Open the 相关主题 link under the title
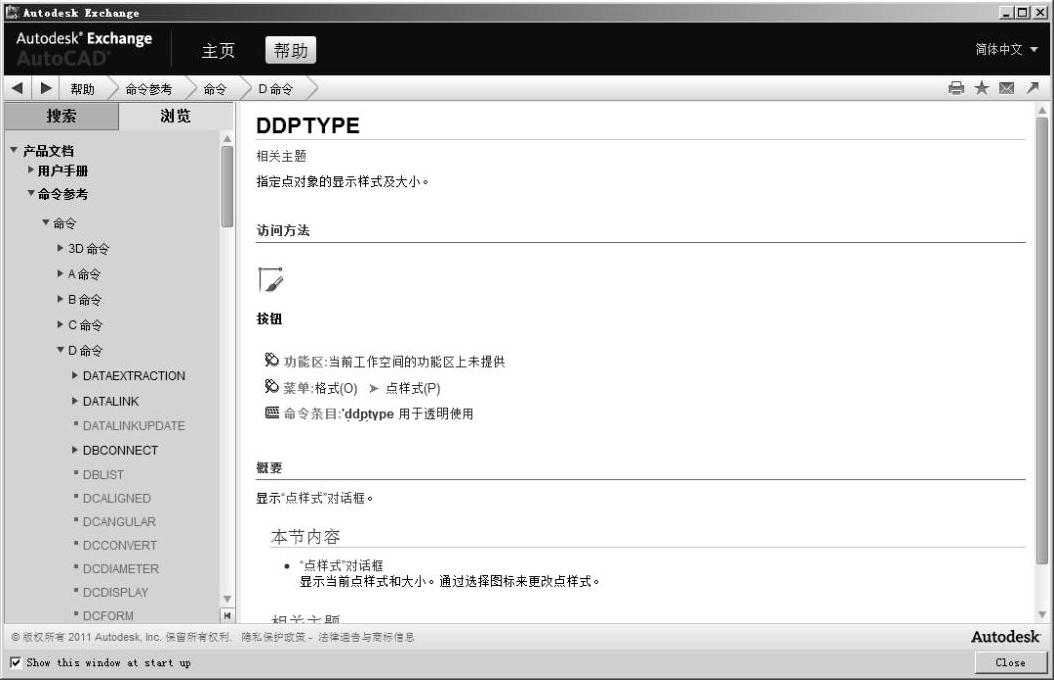Image resolution: width=1054 pixels, height=680 pixels. [281, 156]
